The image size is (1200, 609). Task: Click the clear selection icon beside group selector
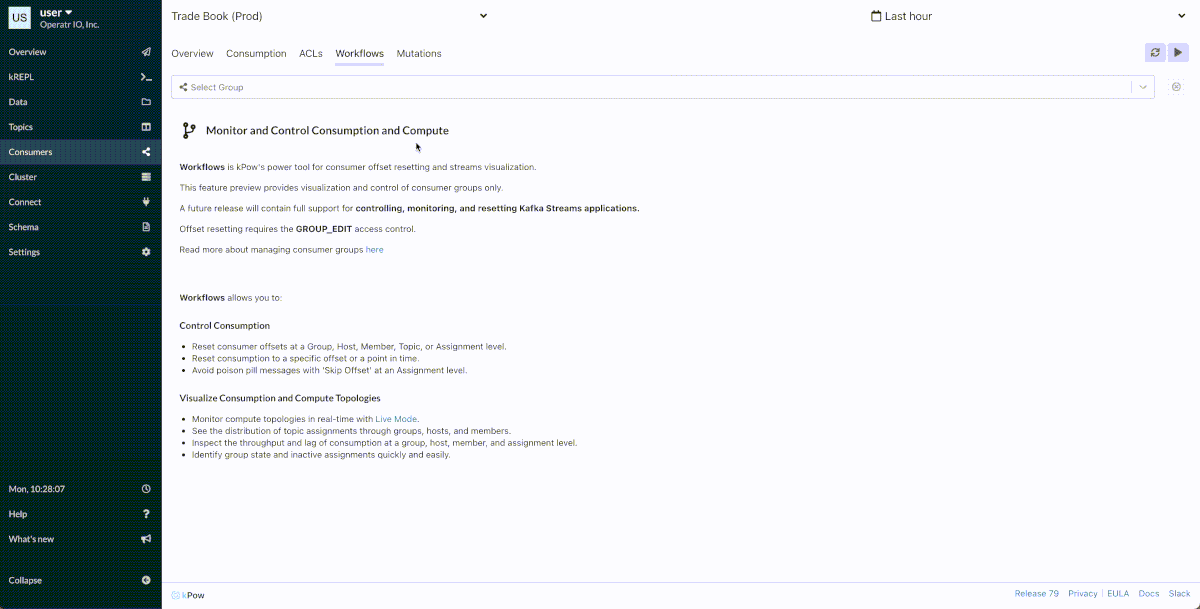pyautogui.click(x=1176, y=87)
